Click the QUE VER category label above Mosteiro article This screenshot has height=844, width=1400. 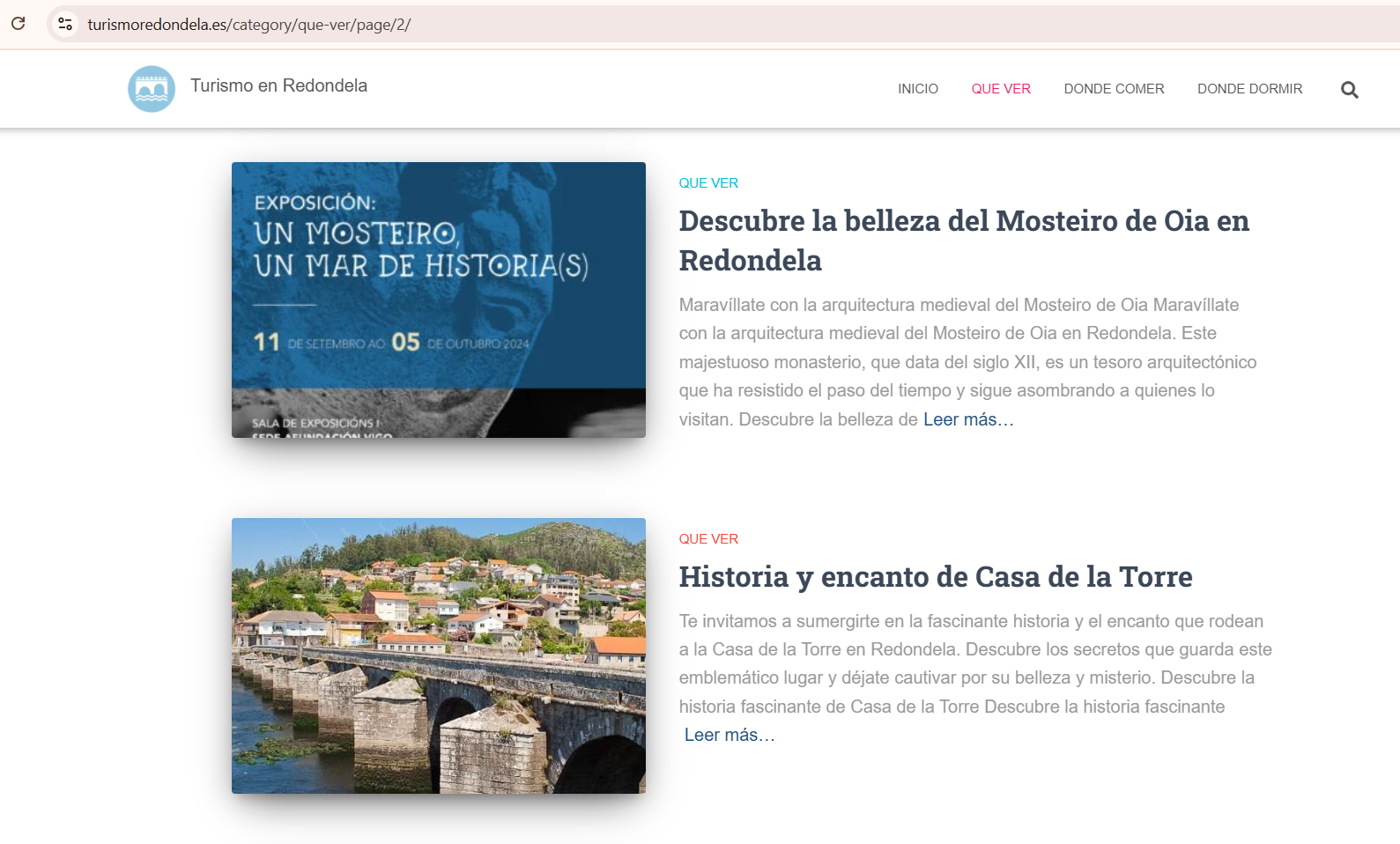(708, 183)
